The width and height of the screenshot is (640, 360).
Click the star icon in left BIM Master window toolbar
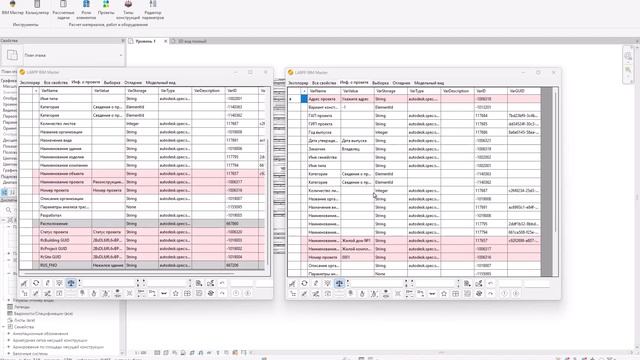[176, 293]
